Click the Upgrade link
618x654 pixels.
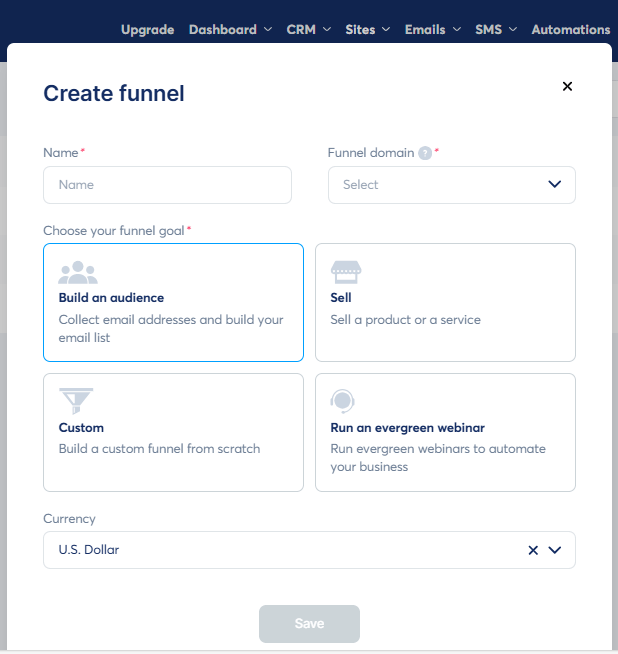coord(147,30)
